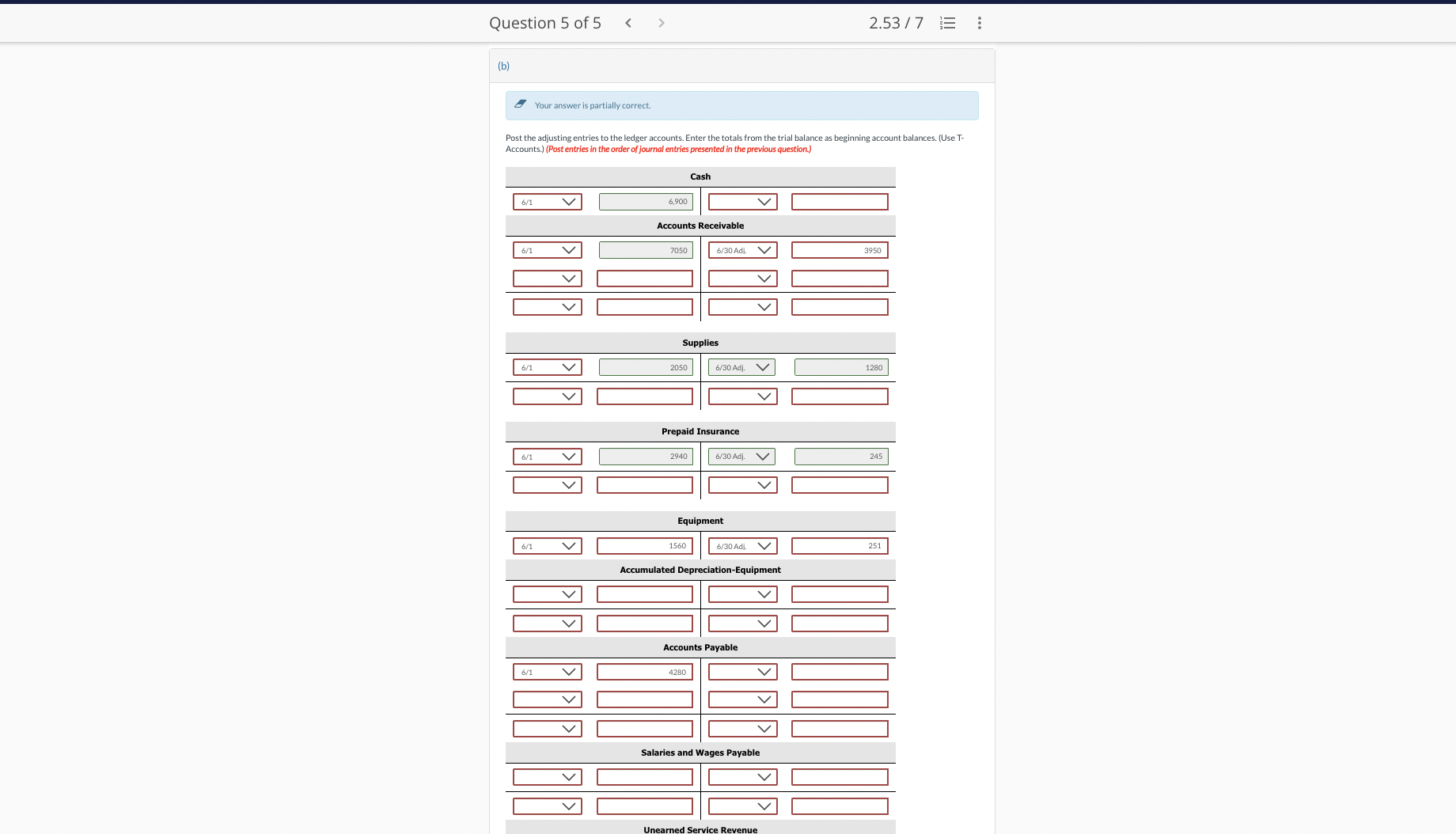Open the question list icon

[947, 23]
